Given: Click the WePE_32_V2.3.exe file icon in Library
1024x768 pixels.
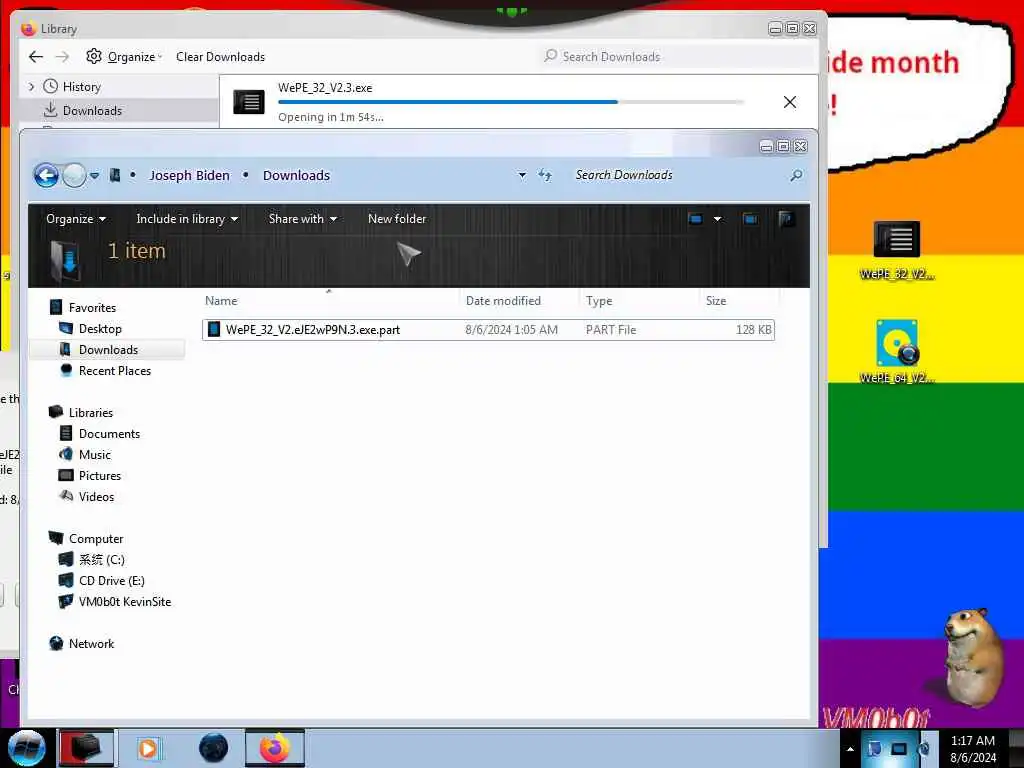Looking at the screenshot, I should [x=249, y=102].
